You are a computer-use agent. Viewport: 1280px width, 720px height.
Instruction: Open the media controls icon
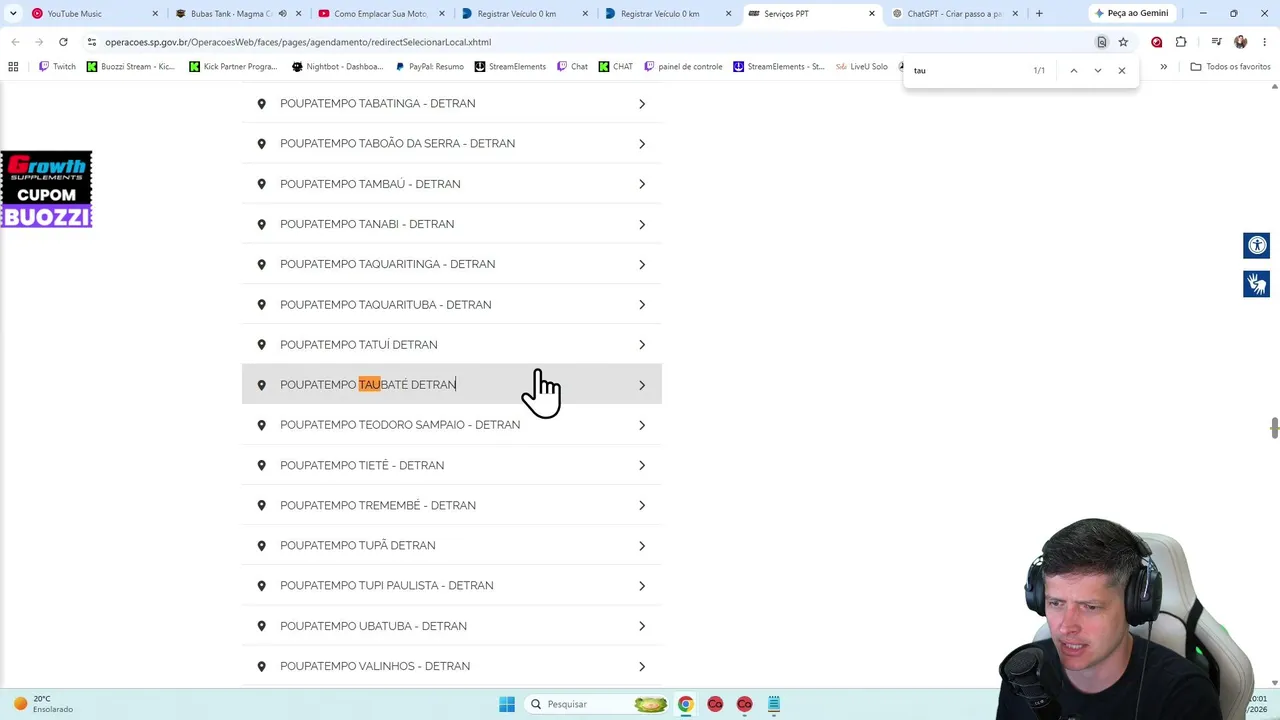tap(1216, 42)
